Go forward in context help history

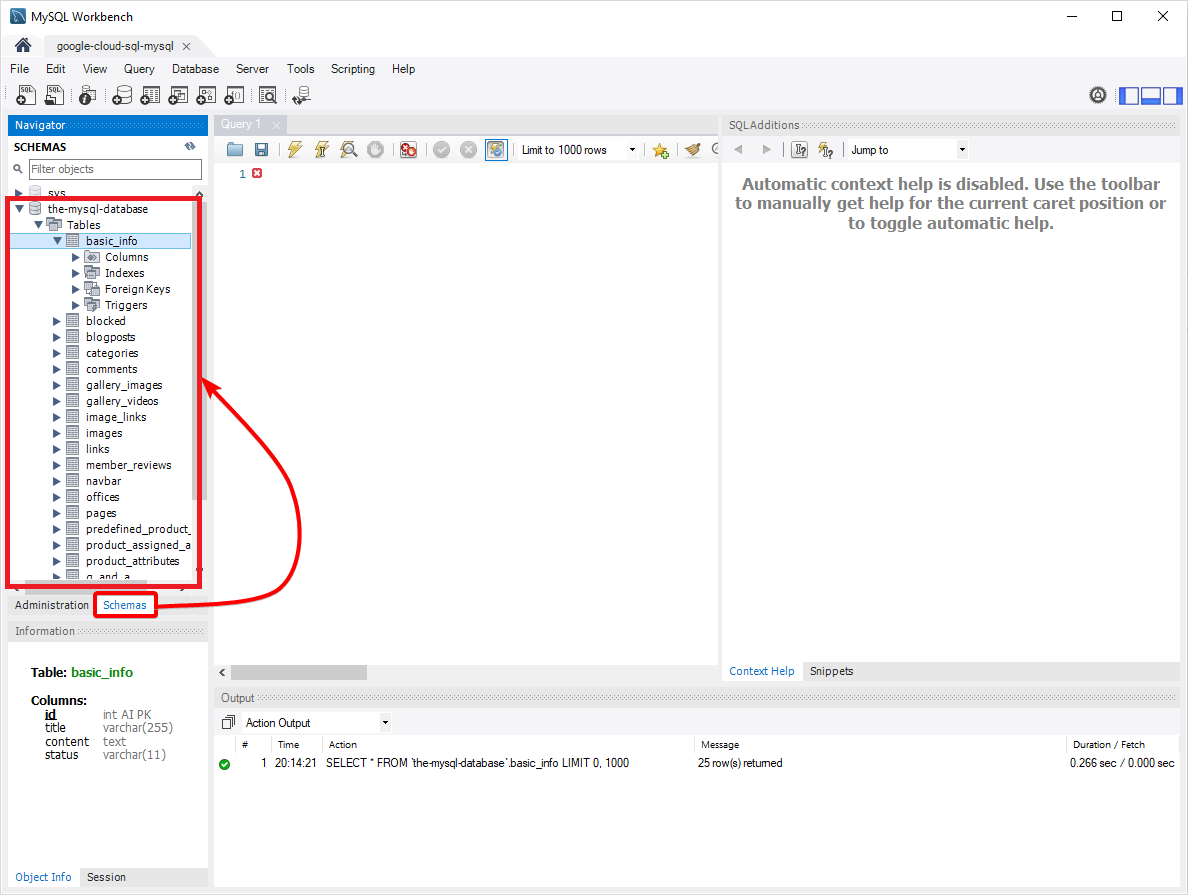766,149
